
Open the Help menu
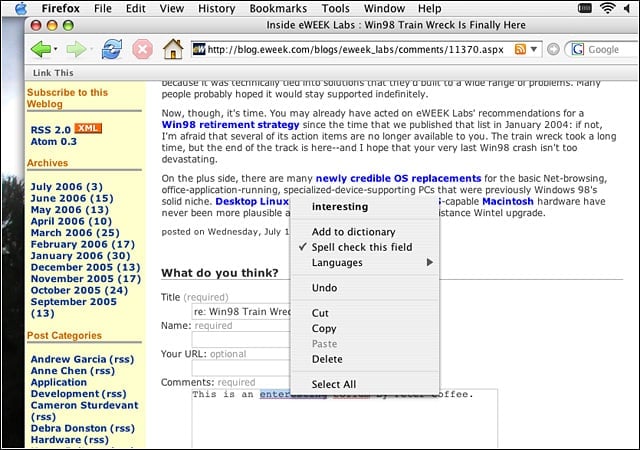429,8
